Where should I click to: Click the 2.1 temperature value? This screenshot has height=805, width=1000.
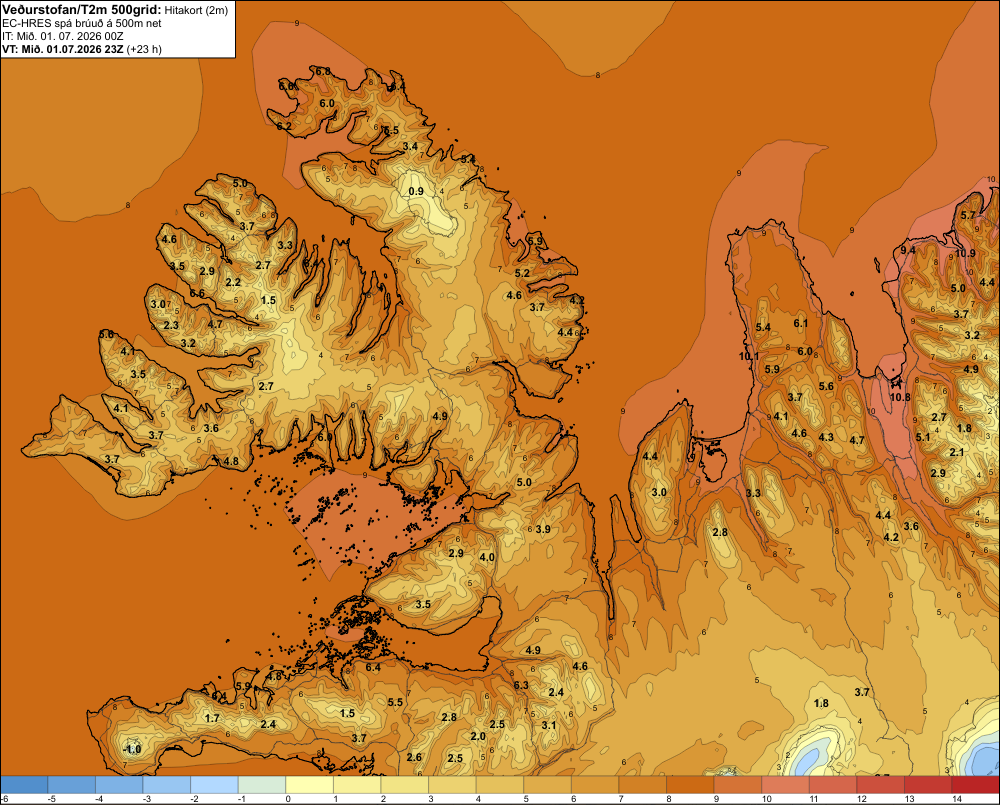pyautogui.click(x=957, y=452)
